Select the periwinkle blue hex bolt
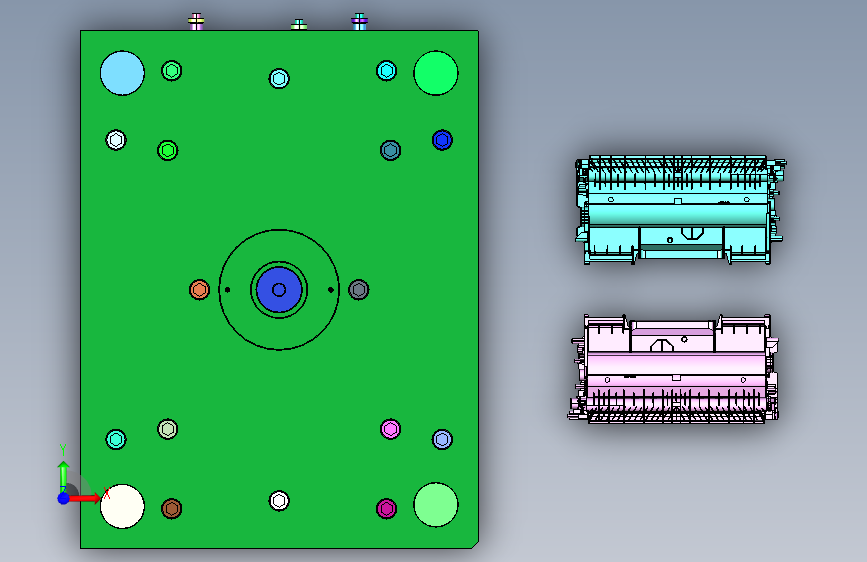867x562 pixels. [x=442, y=439]
